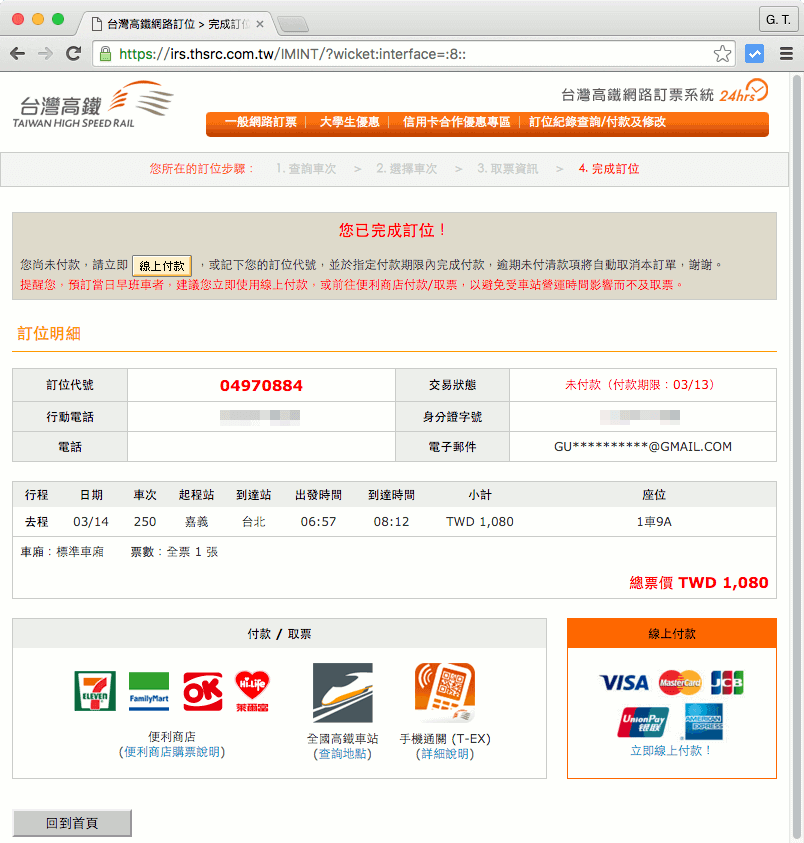Open the 大學生優惠 menu item

(x=349, y=122)
